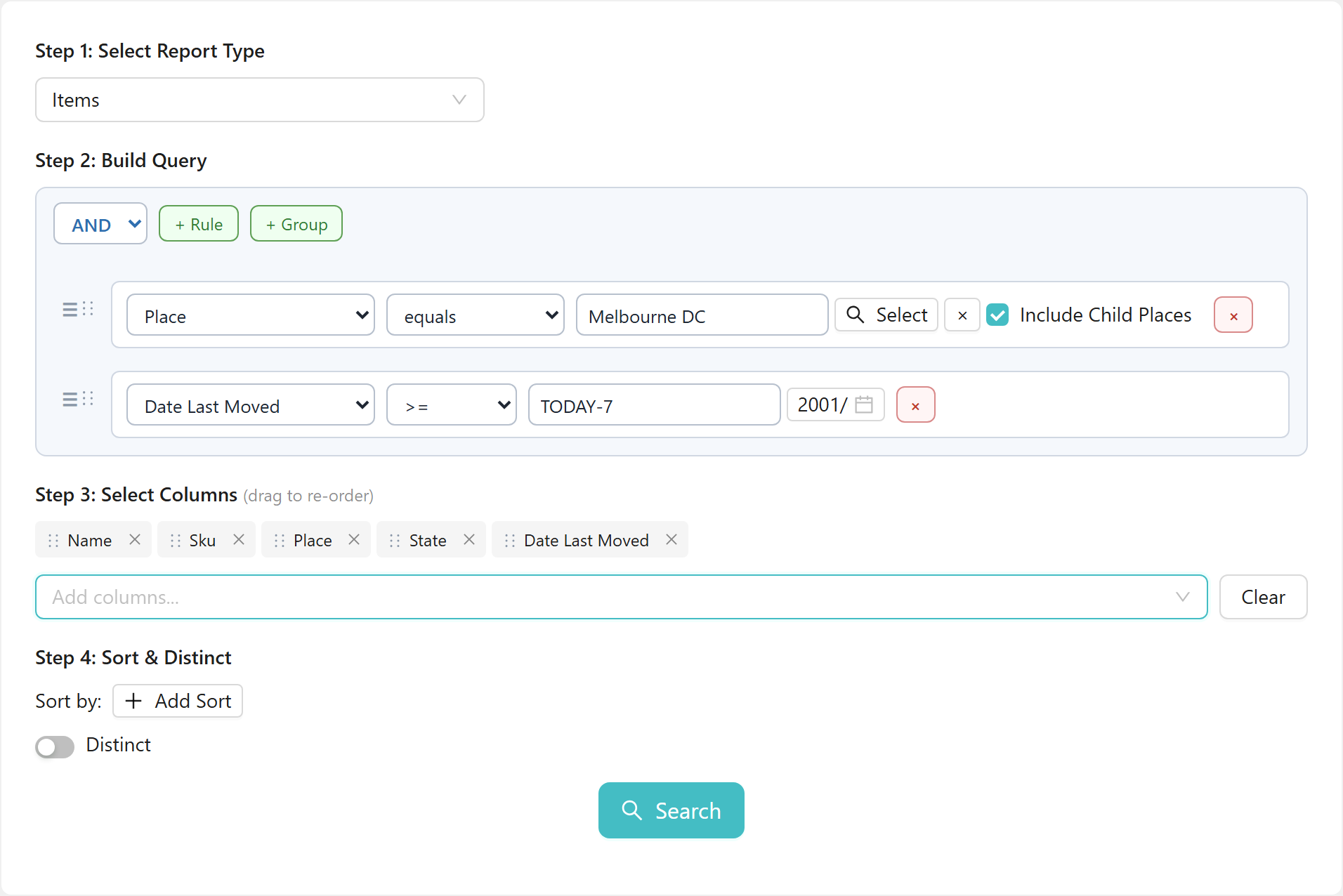
Task: Uncheck Include Child Places checkbox
Action: (x=997, y=315)
